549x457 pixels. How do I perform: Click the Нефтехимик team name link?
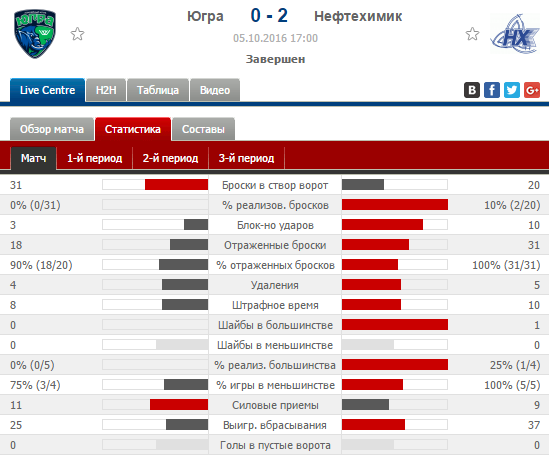tap(358, 16)
